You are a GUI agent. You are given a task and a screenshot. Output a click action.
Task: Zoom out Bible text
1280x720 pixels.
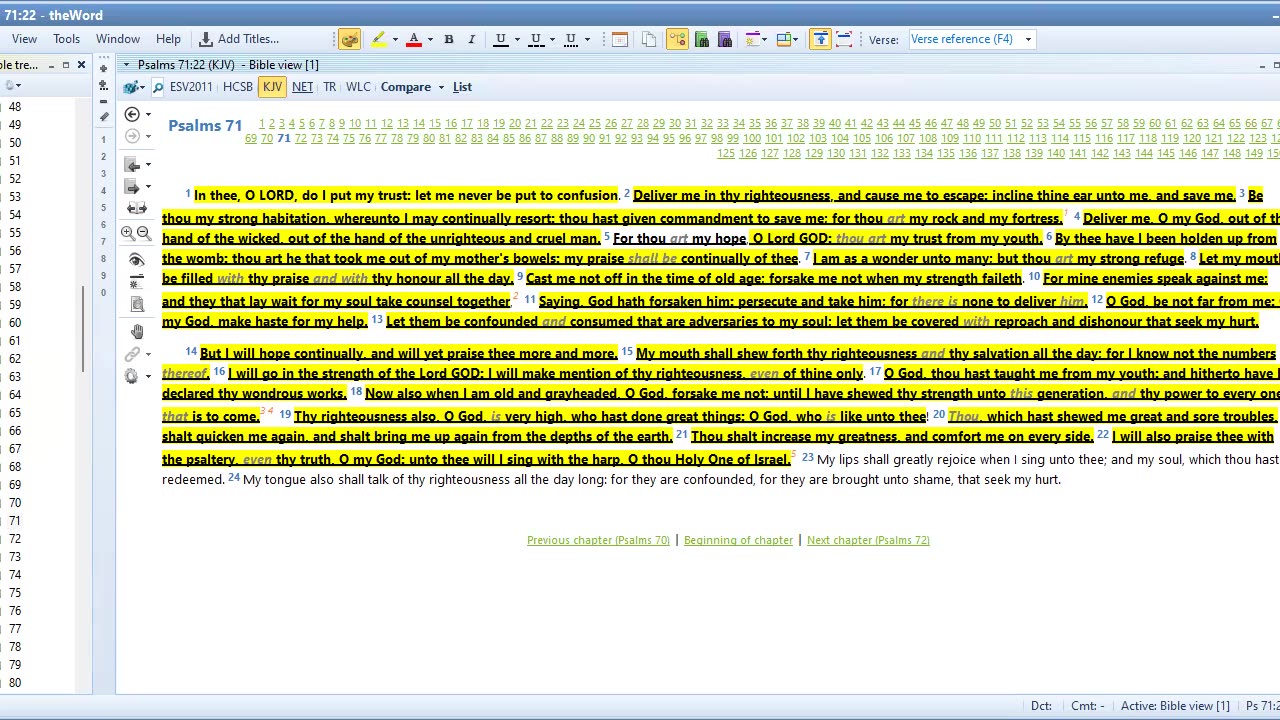[x=144, y=233]
